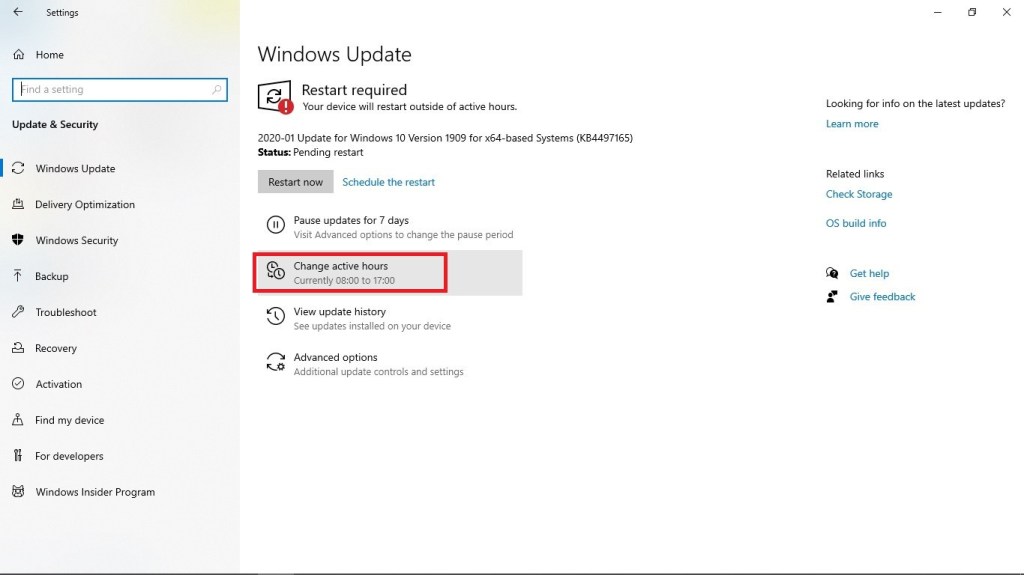Click the Troubleshoot wrench icon

17,313
